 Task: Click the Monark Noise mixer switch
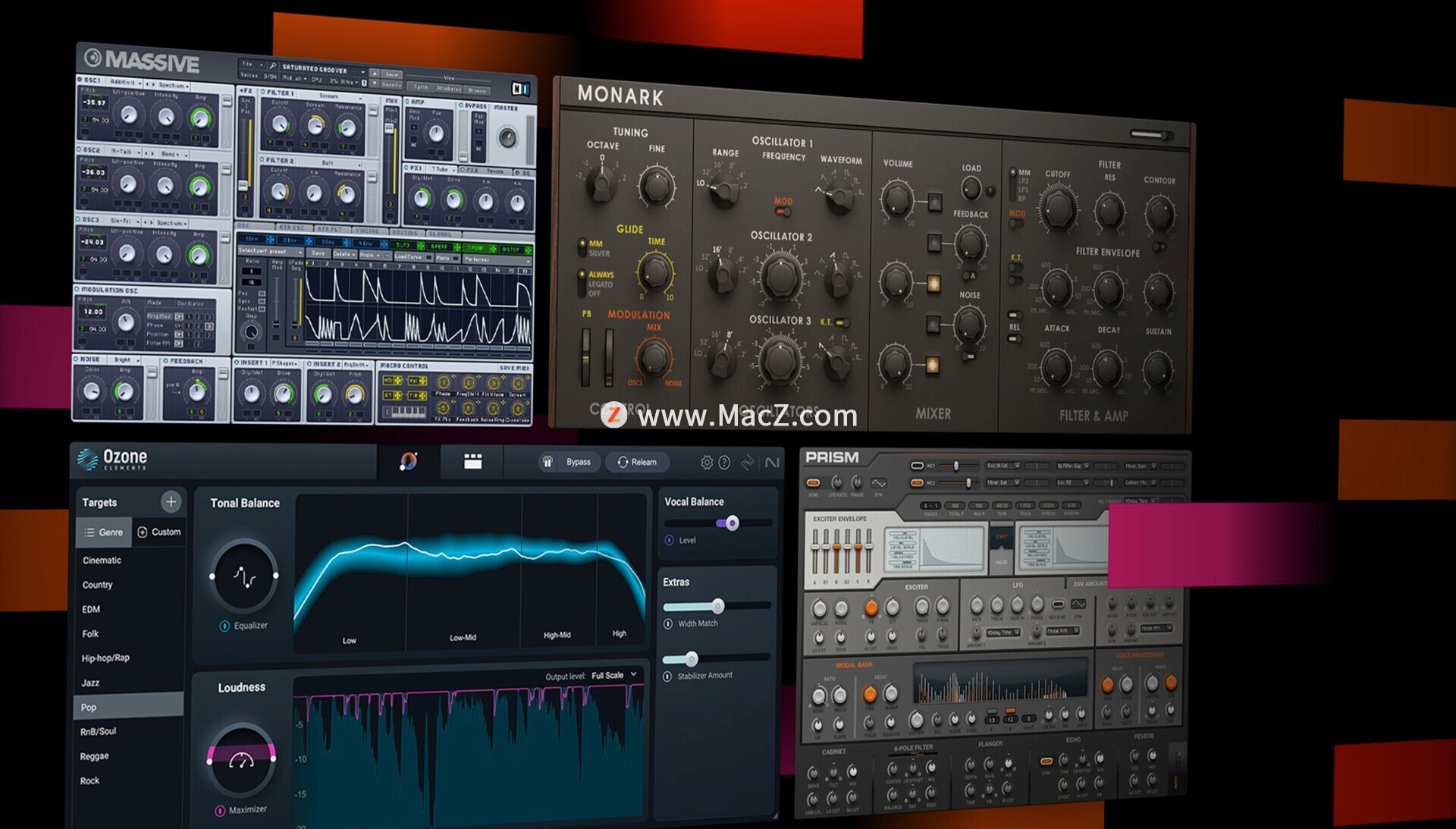pyautogui.click(x=933, y=325)
